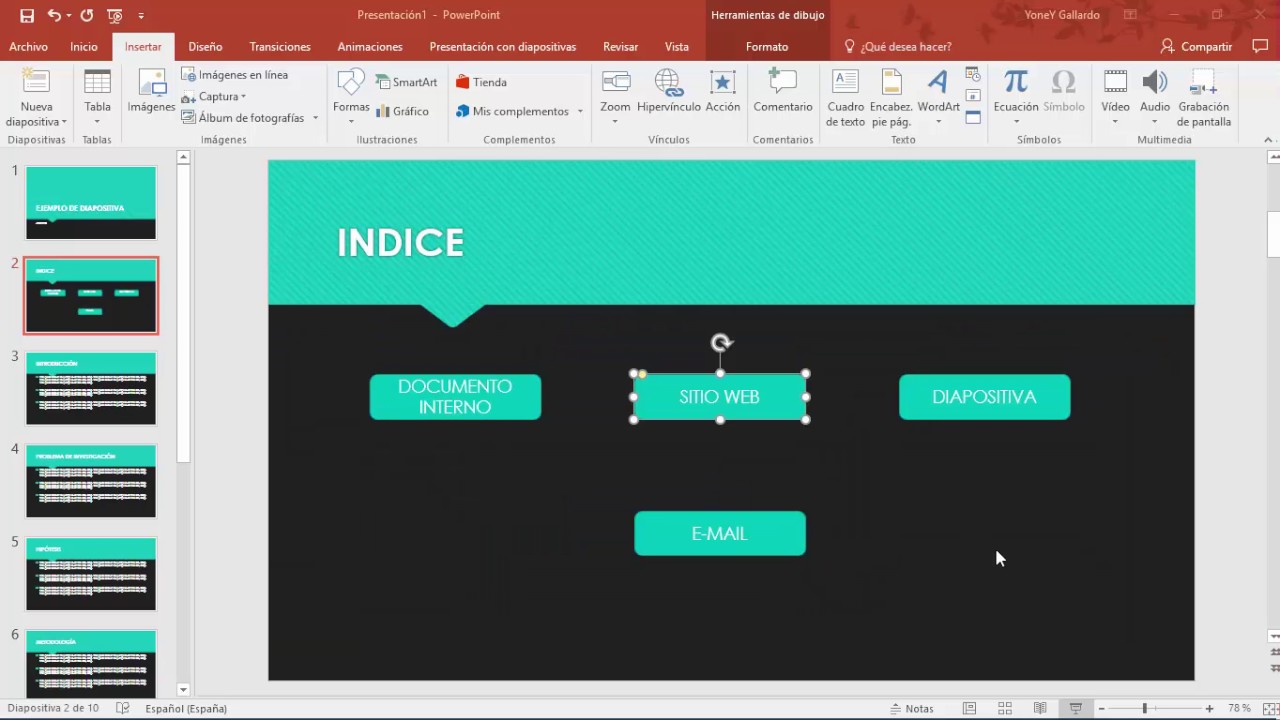The image size is (1280, 720).
Task: Open the Acción settings button
Action: pyautogui.click(x=722, y=92)
